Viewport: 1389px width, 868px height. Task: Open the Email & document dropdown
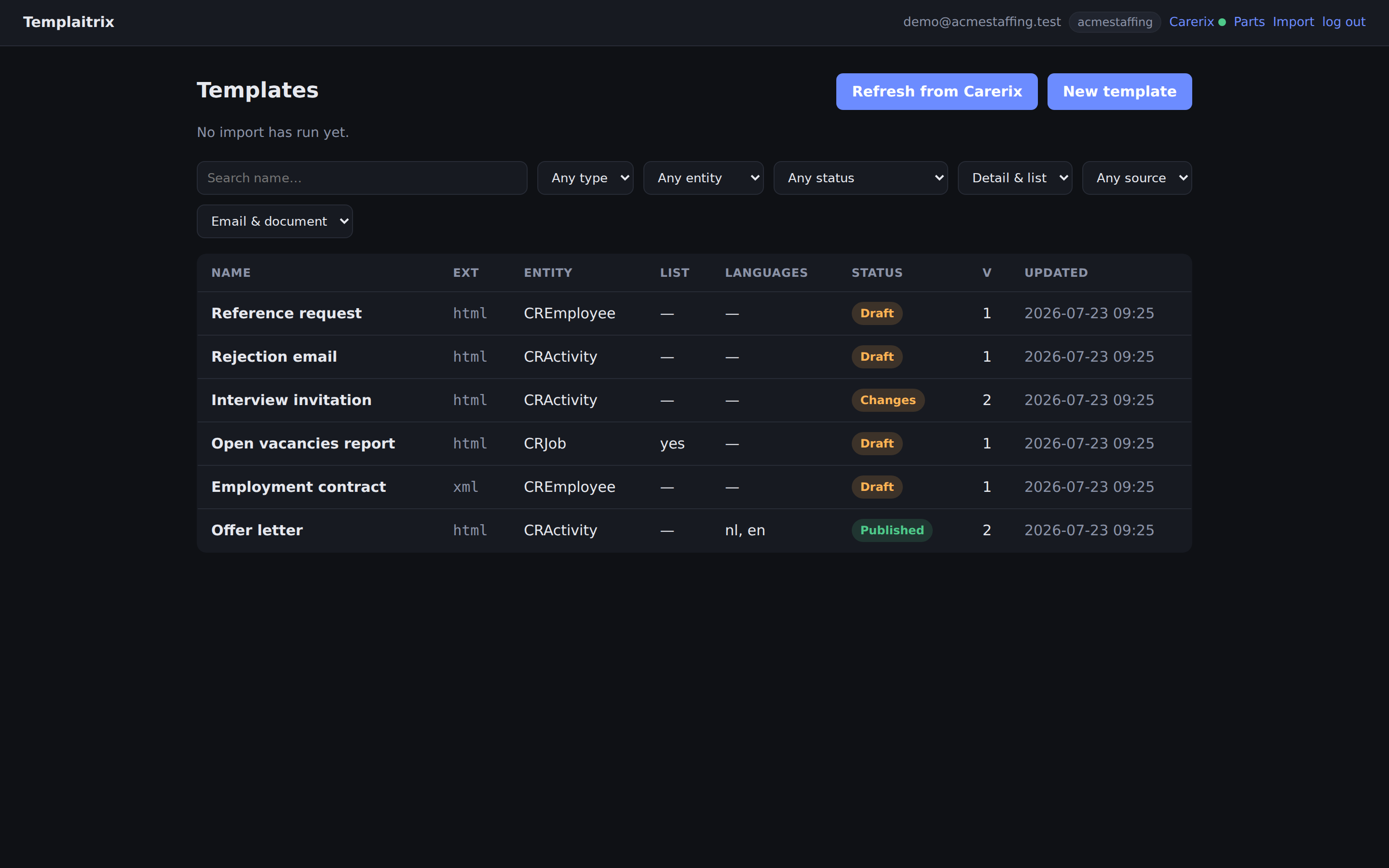click(274, 222)
